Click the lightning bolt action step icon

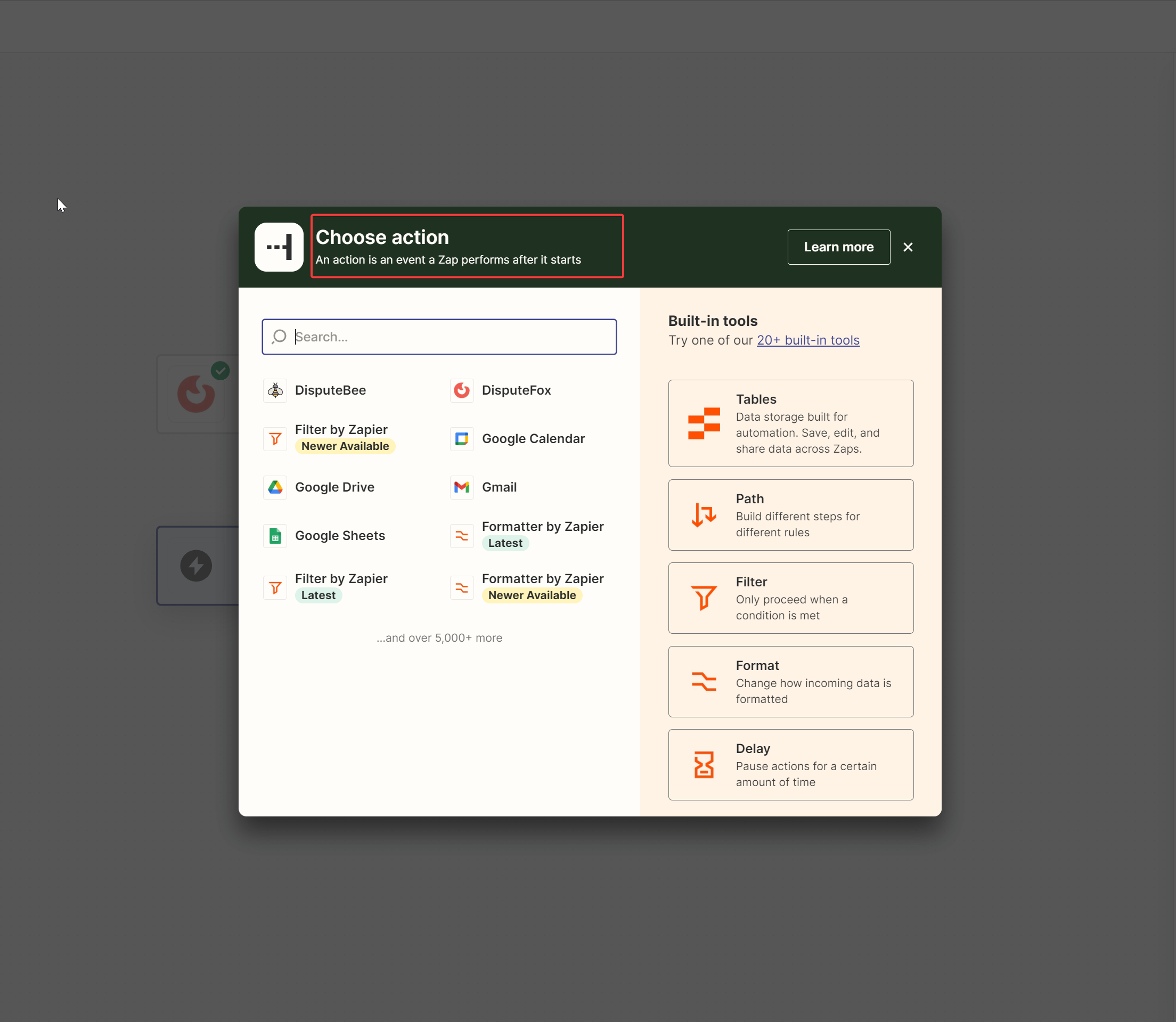click(196, 565)
